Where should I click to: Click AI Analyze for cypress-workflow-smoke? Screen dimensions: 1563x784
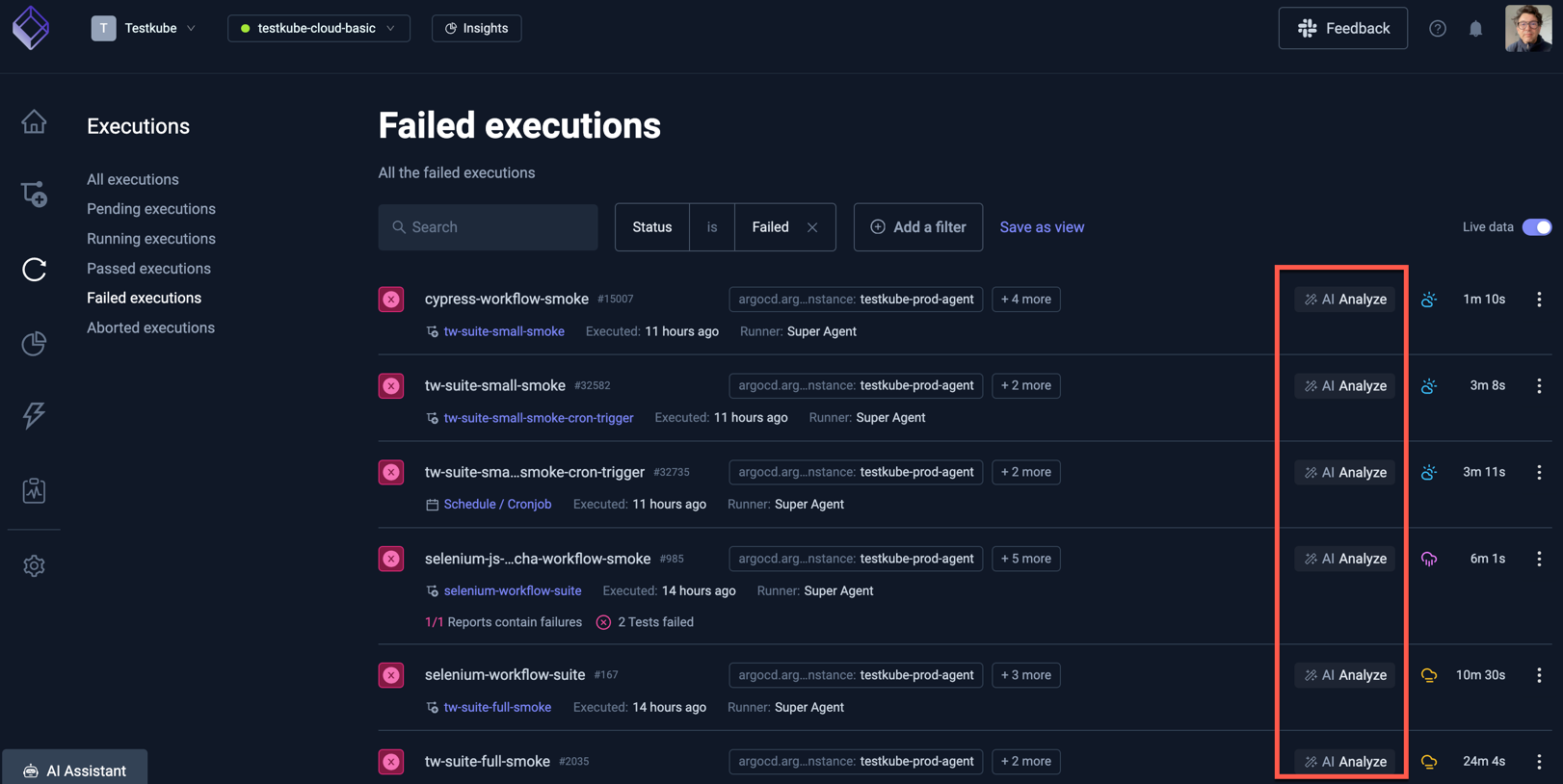click(x=1344, y=300)
